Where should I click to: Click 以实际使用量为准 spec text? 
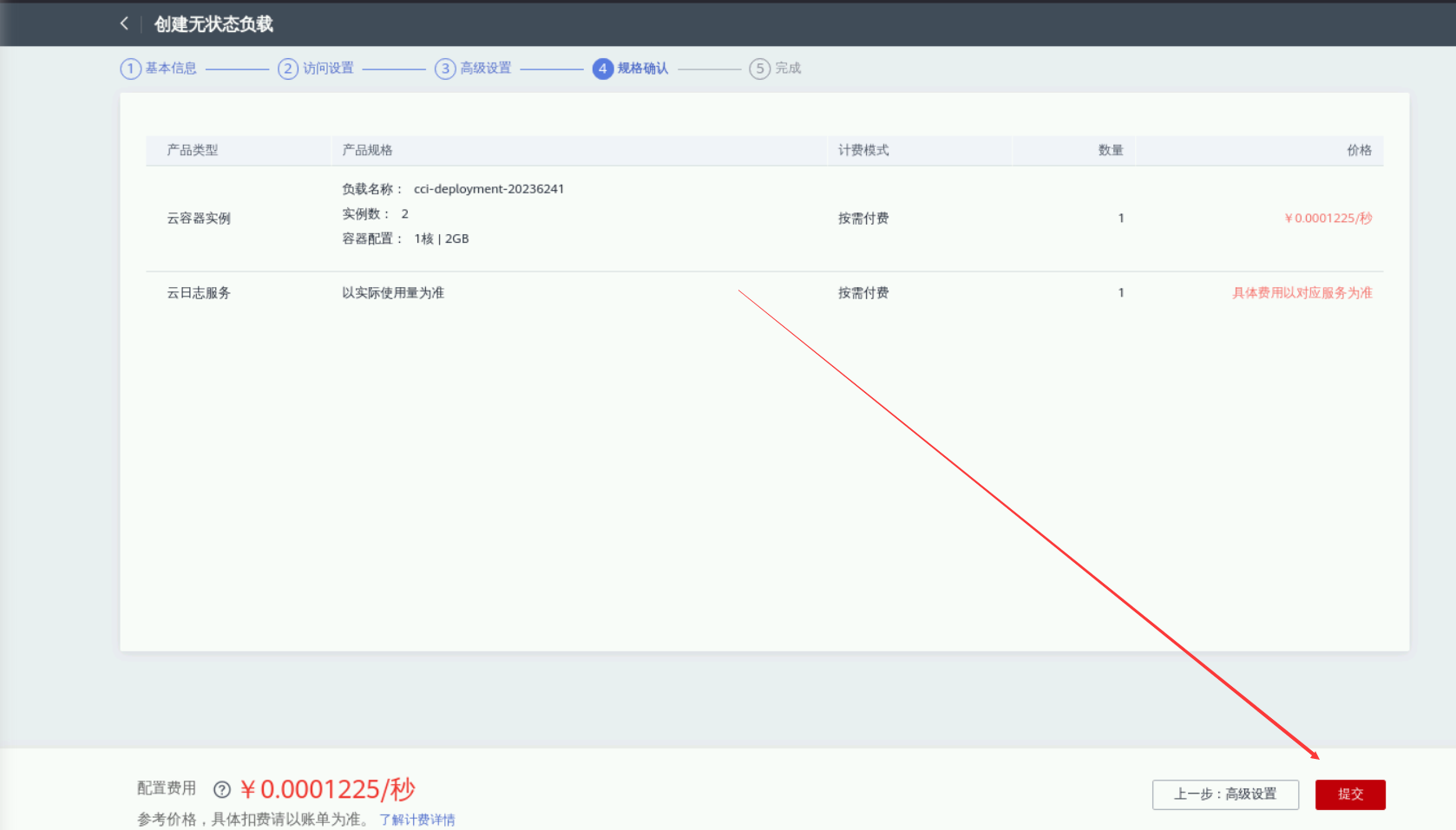(x=393, y=293)
